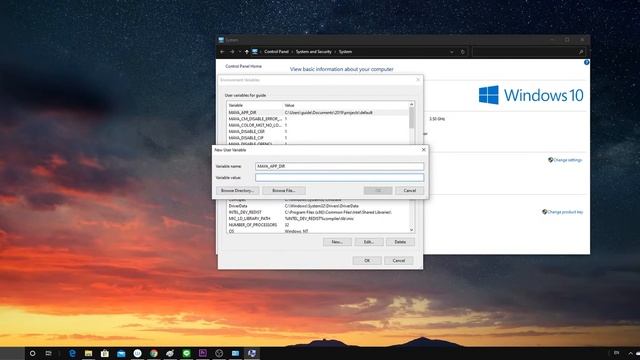Open Microsoft Store from taskbar
Image resolution: width=640 pixels, height=360 pixels.
click(x=105, y=353)
